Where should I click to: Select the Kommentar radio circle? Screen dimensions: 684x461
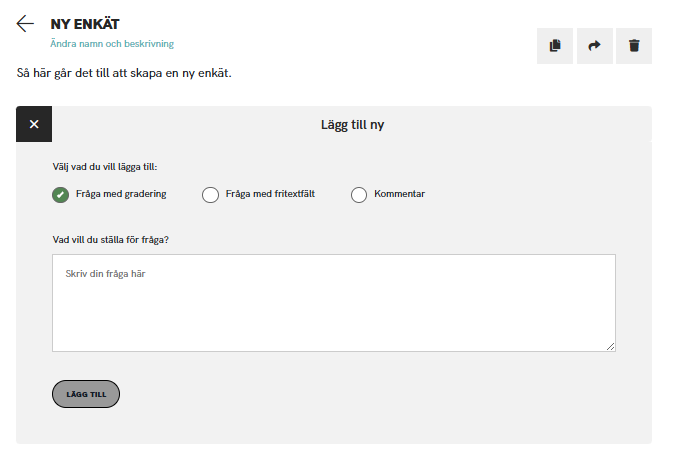tap(359, 195)
